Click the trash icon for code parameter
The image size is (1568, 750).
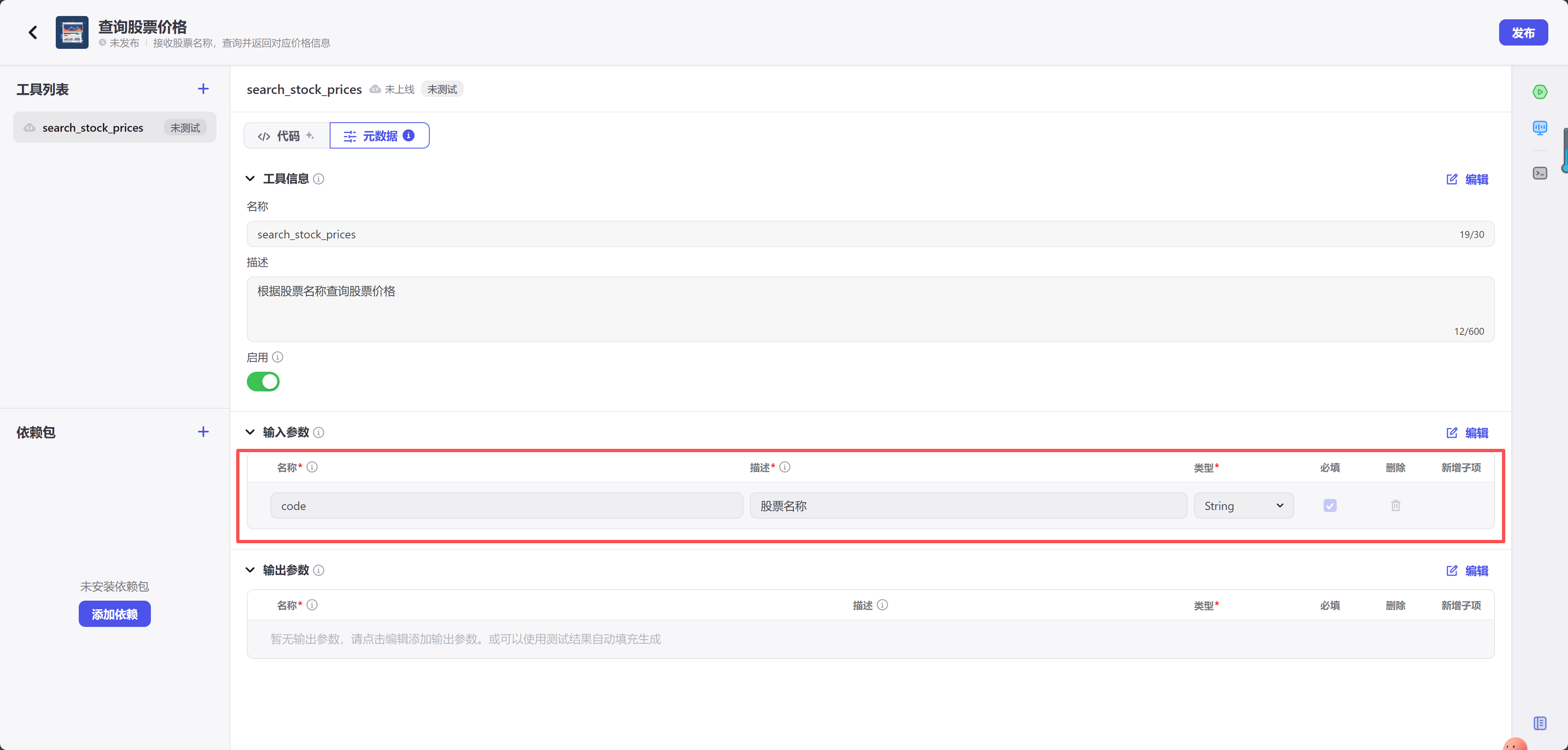point(1395,506)
